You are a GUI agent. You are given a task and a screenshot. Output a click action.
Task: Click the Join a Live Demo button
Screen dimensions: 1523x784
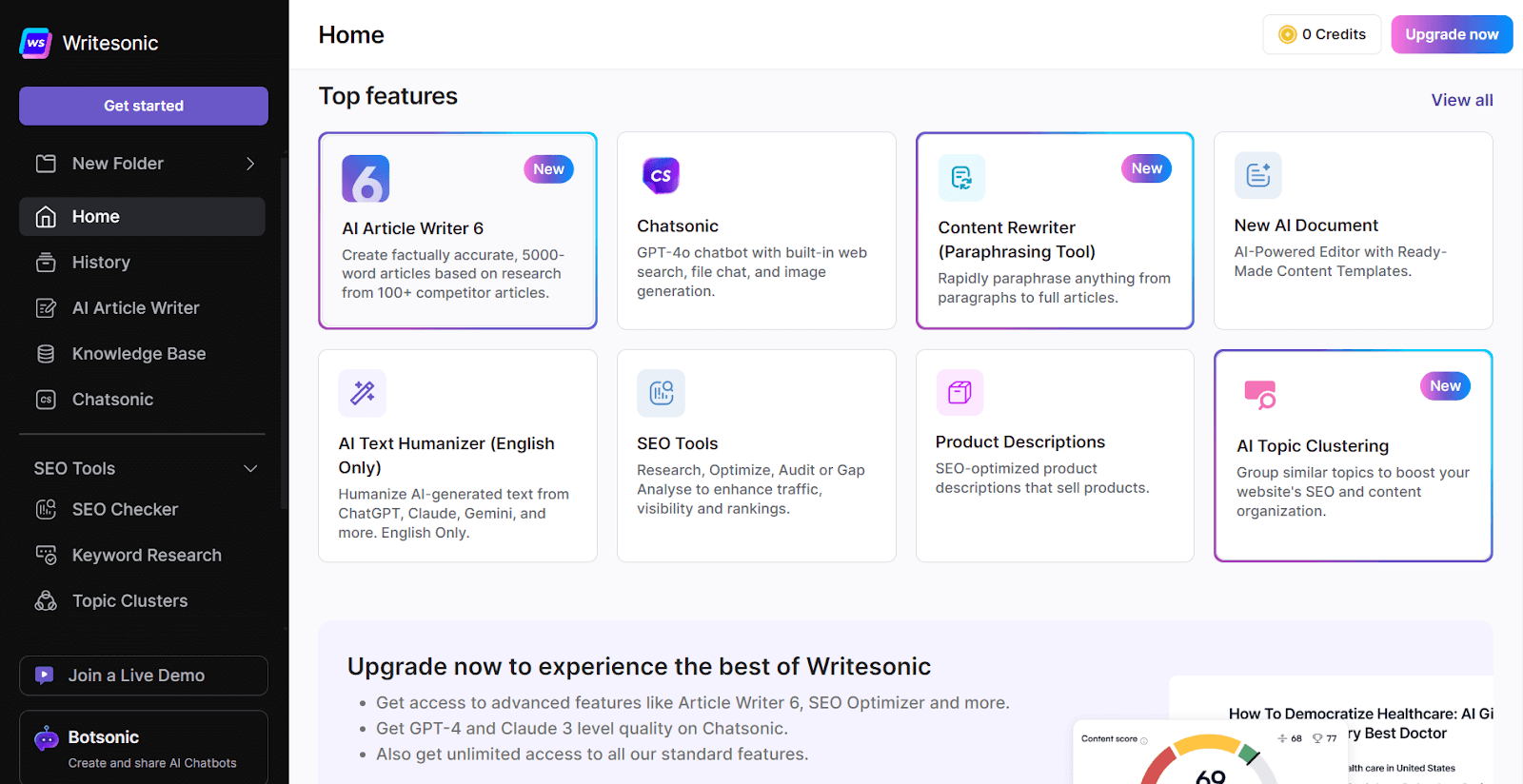(x=144, y=676)
